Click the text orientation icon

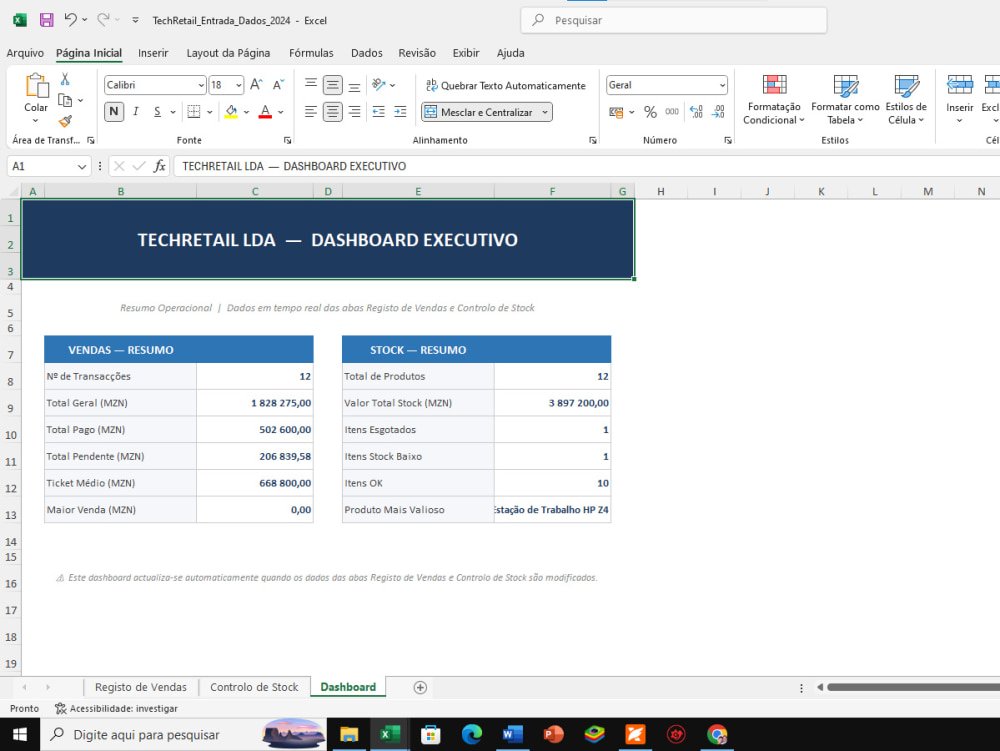379,85
